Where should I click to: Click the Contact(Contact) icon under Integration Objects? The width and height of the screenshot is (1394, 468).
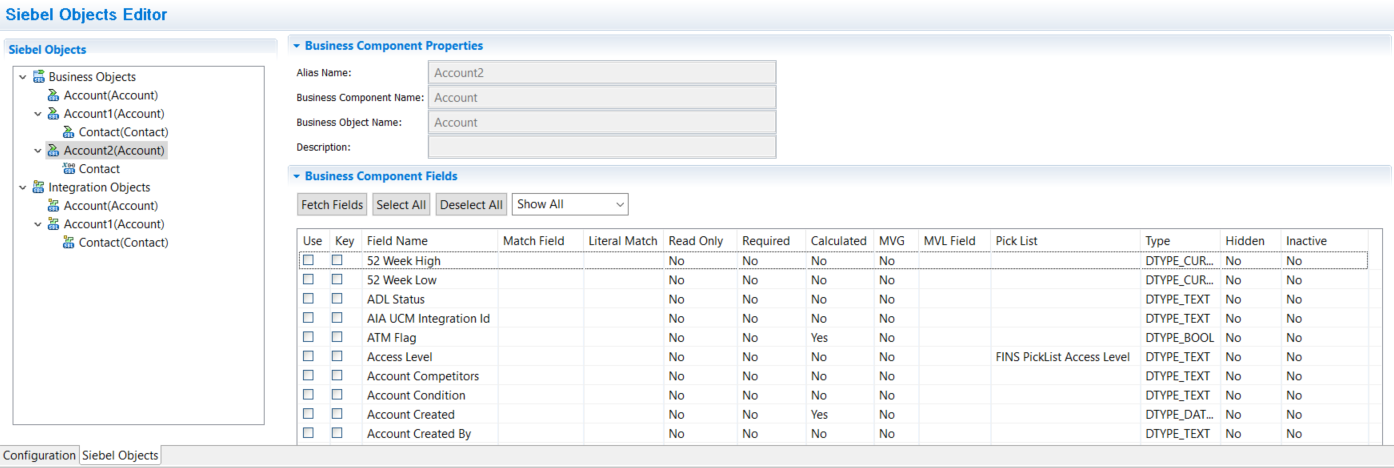[69, 243]
